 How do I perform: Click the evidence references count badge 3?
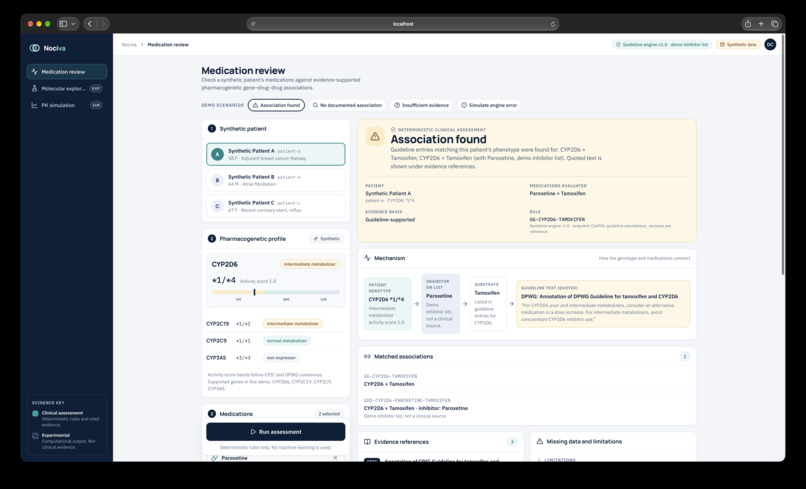(x=512, y=442)
